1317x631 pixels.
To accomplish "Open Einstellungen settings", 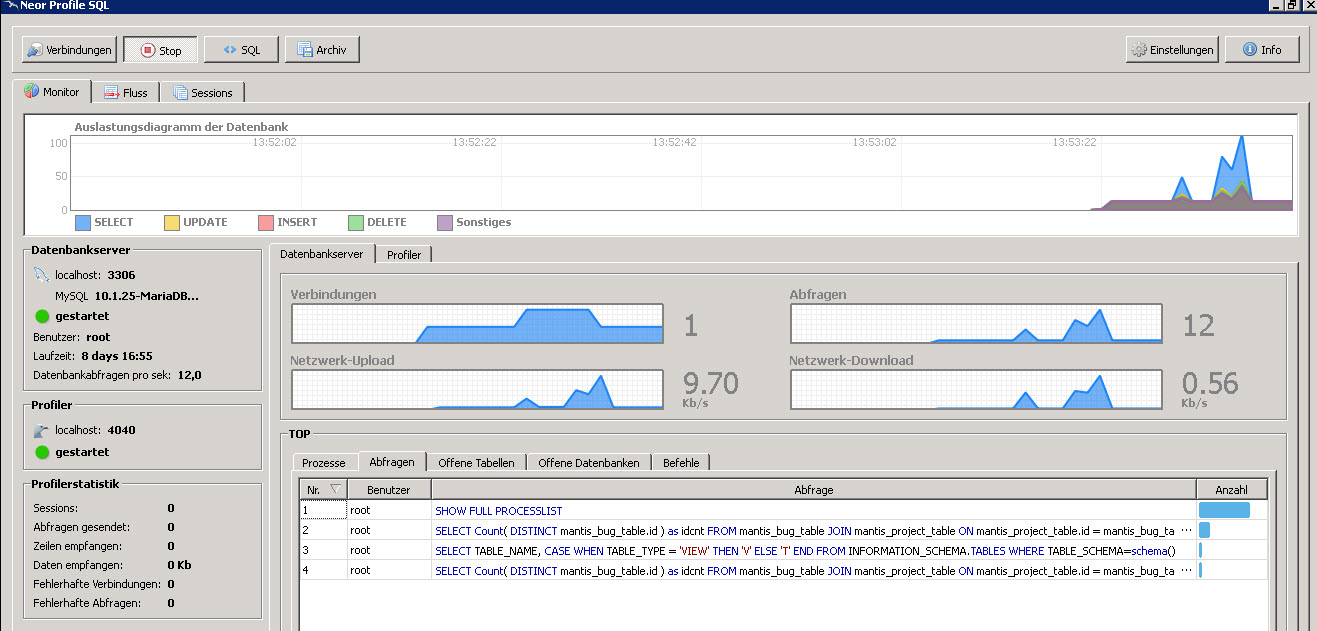I will point(1172,50).
